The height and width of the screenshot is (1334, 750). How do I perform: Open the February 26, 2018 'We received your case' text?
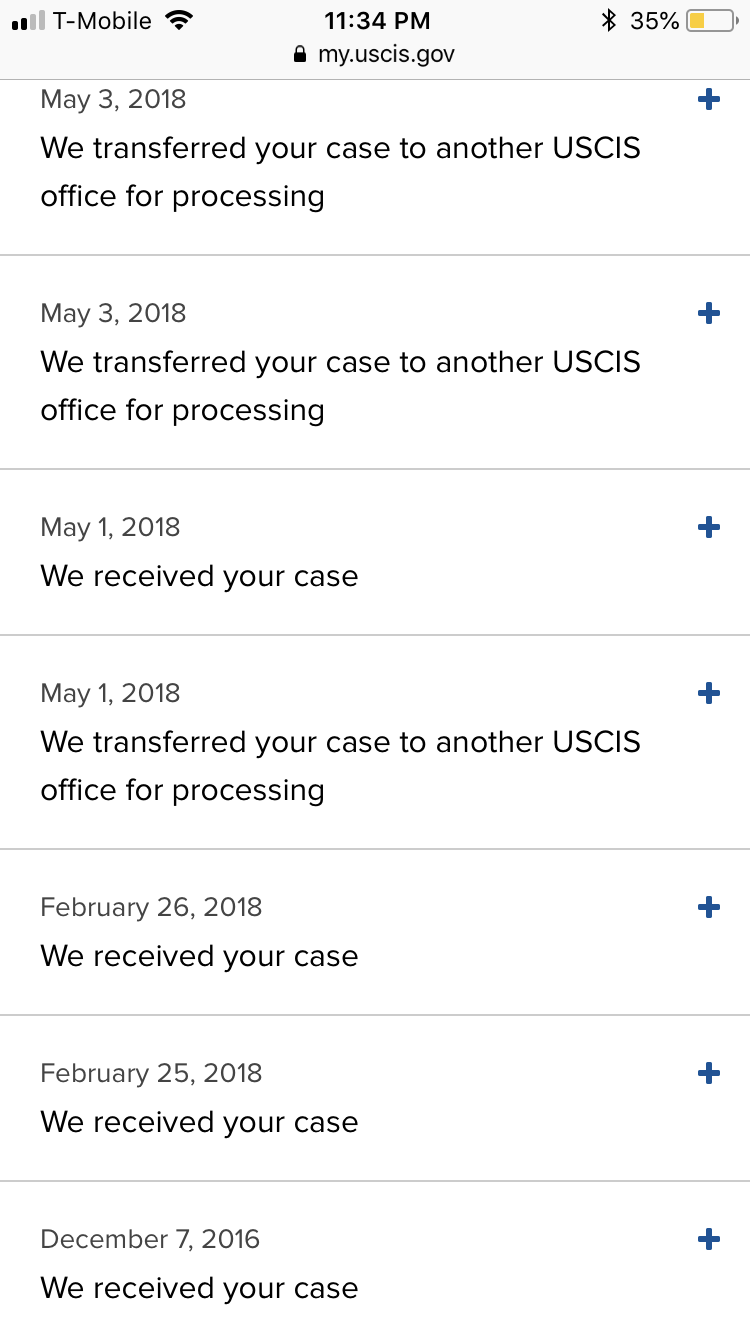point(199,956)
